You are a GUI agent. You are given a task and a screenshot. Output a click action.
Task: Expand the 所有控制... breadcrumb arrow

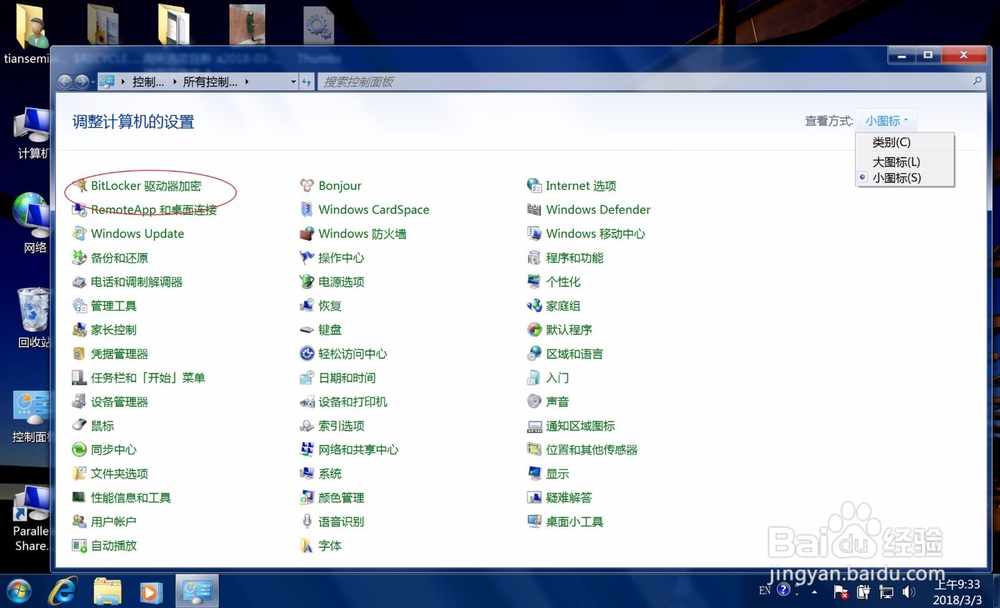coord(247,82)
